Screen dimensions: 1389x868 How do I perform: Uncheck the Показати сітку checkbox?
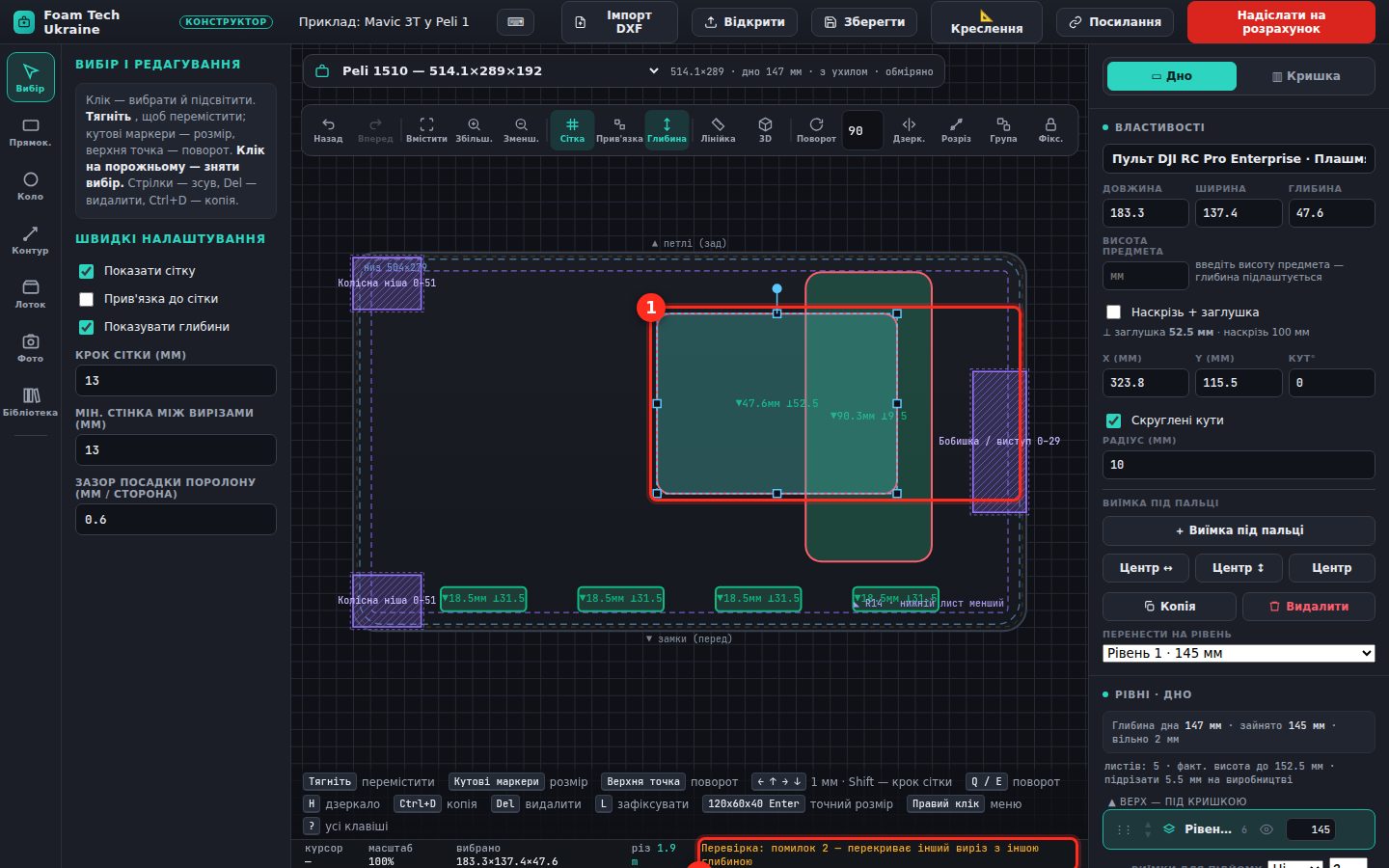point(87,271)
